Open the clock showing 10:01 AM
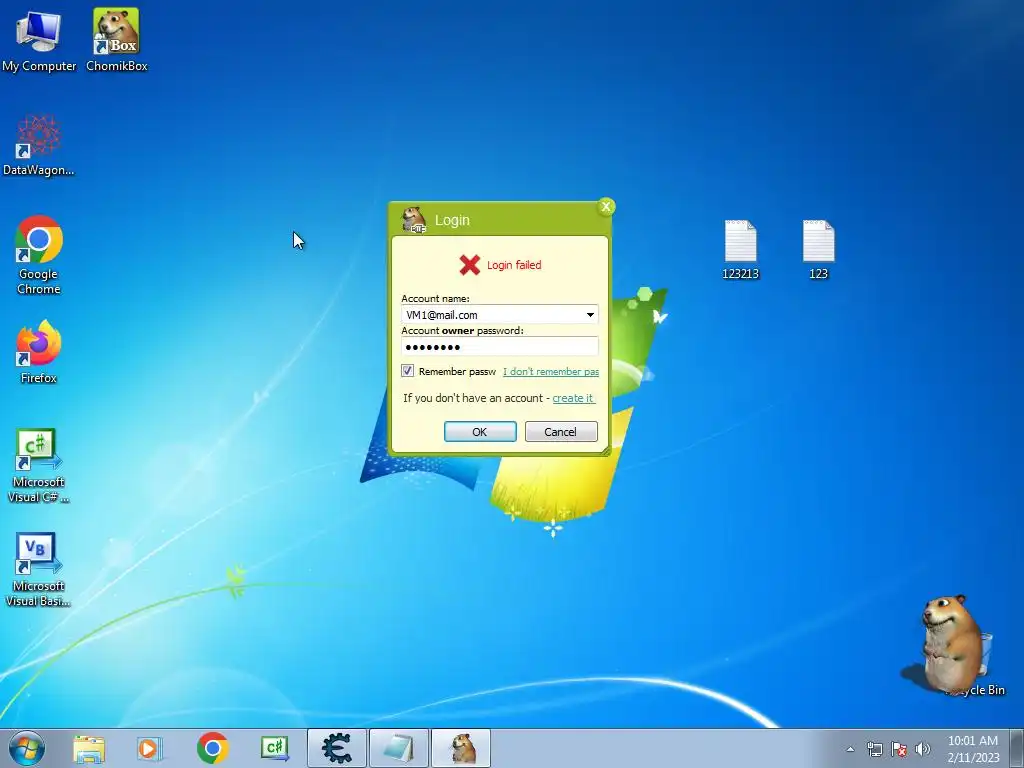This screenshot has width=1024, height=768. tap(973, 749)
